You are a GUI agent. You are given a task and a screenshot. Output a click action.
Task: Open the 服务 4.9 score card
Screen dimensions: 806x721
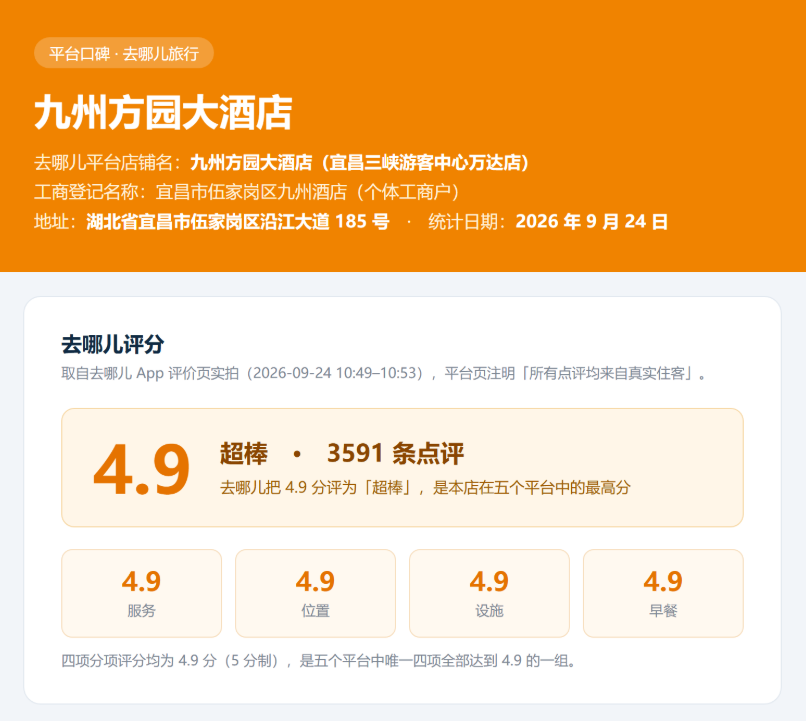[x=141, y=594]
